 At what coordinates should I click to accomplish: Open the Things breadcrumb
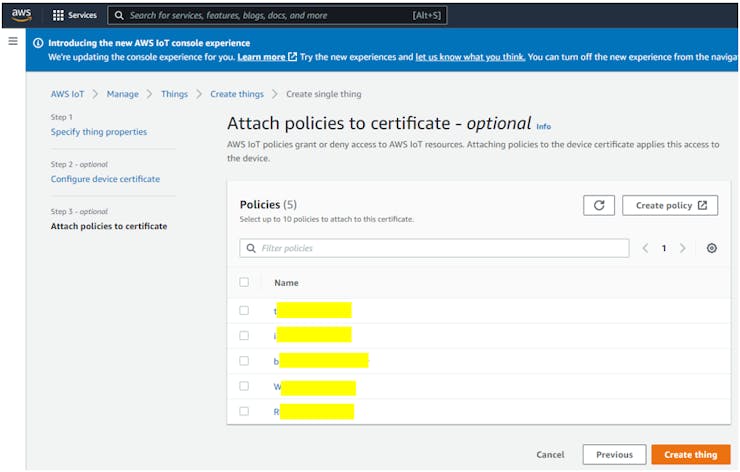[x=174, y=94]
